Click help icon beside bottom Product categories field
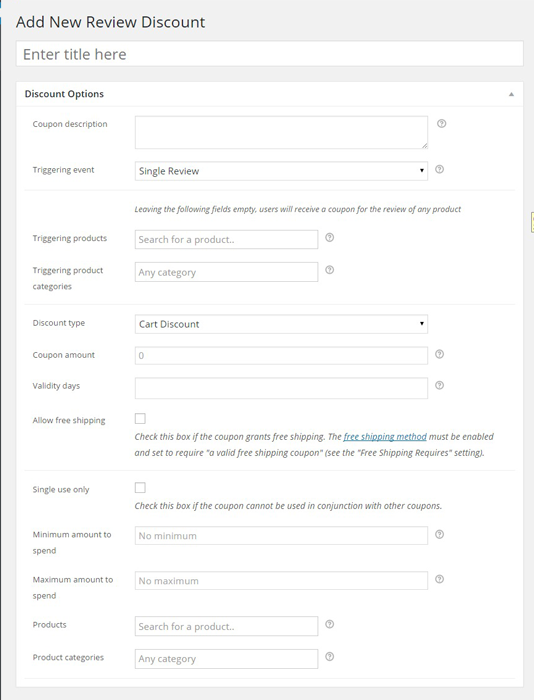Image resolution: width=534 pixels, height=700 pixels. click(x=330, y=656)
